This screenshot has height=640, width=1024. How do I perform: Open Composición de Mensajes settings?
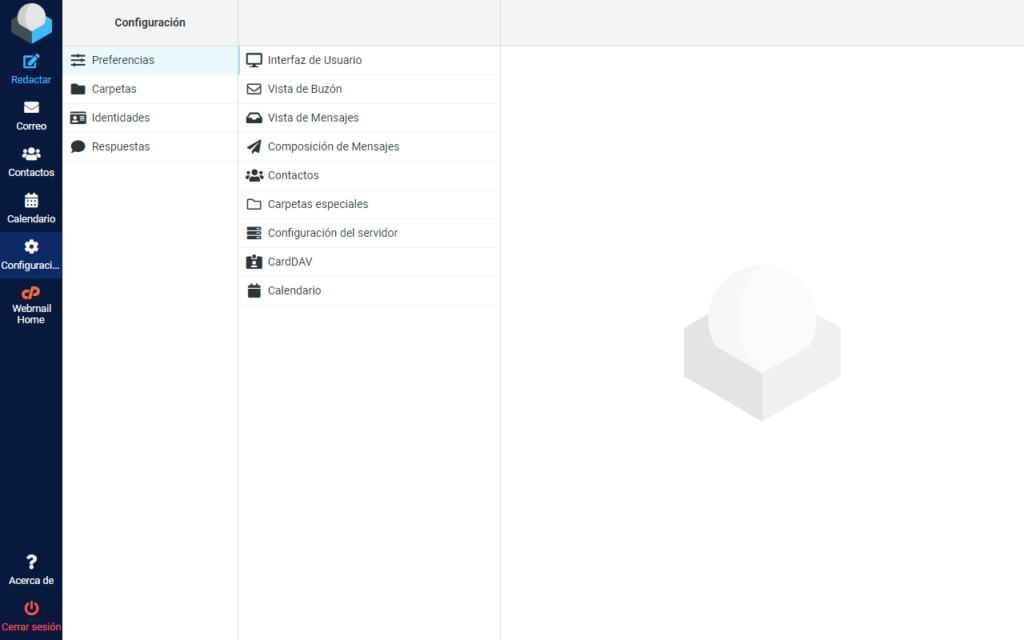333,147
